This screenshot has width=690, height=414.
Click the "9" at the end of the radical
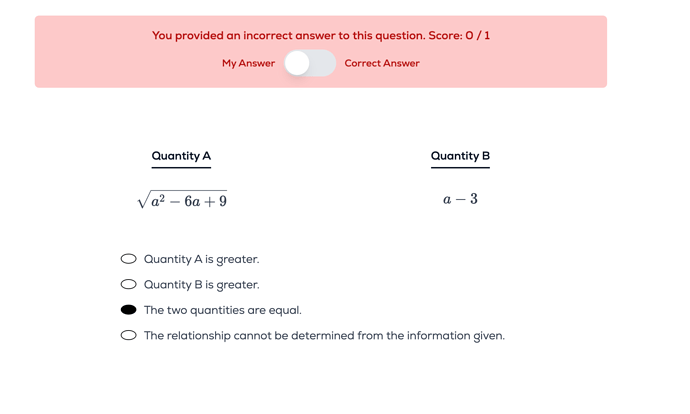(222, 201)
